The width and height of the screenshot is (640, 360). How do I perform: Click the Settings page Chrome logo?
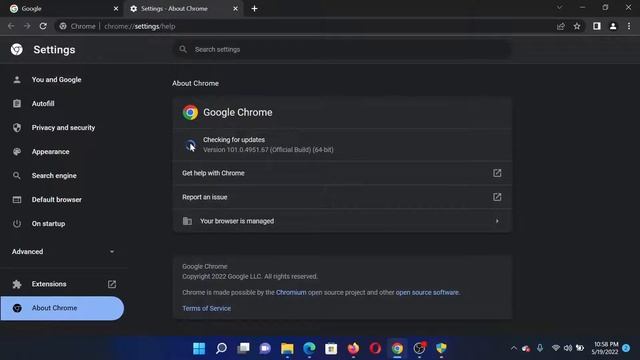17,49
